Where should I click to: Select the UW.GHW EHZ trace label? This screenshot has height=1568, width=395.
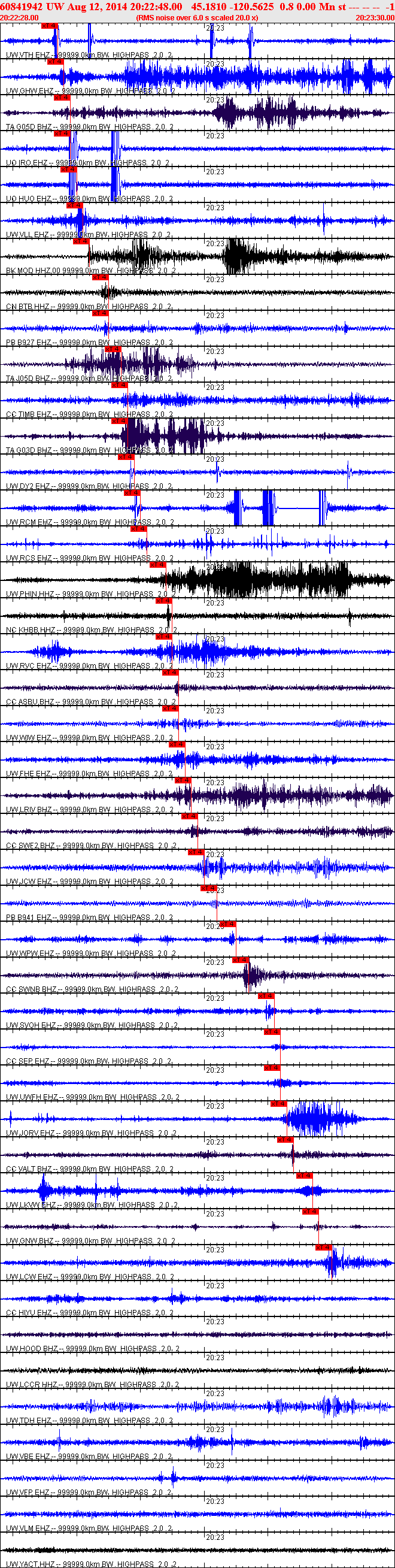pyautogui.click(x=91, y=91)
